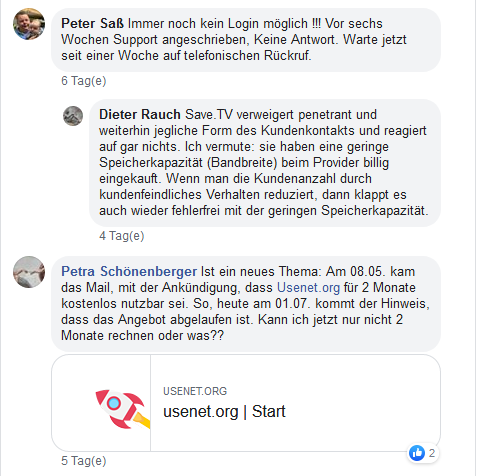Open the '4 Tag(e)' reply timestamp

[x=122, y=236]
